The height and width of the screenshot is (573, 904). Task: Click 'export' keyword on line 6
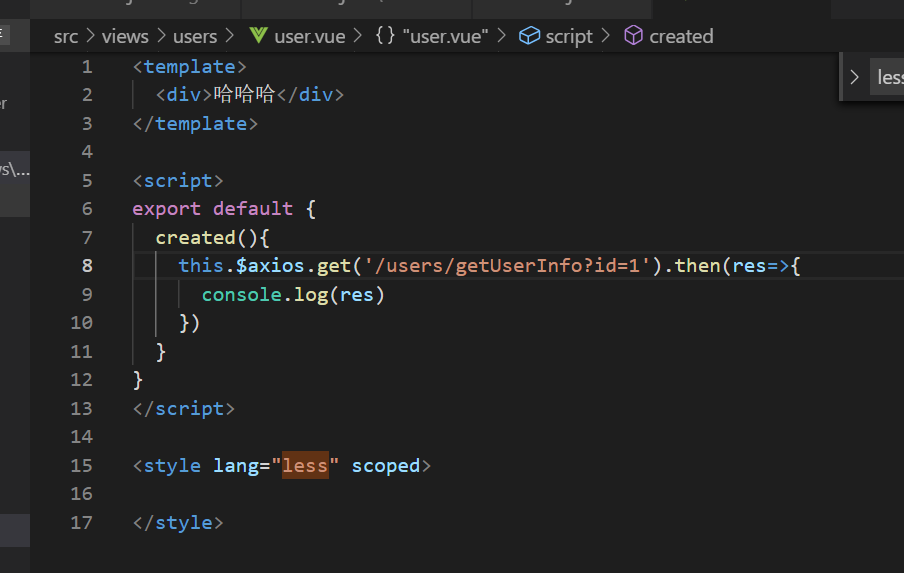[167, 209]
